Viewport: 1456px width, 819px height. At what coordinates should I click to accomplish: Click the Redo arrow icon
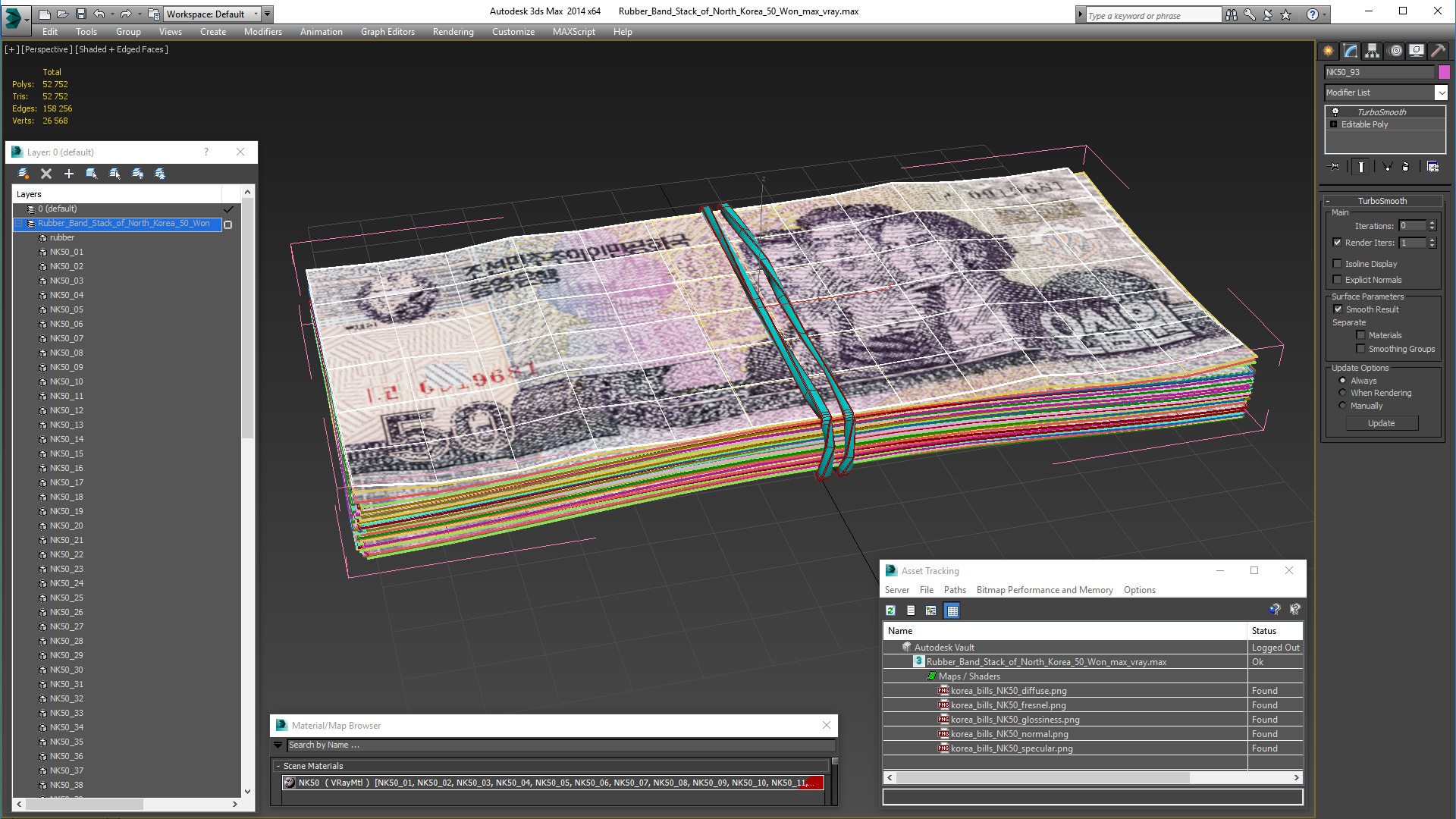(x=126, y=14)
